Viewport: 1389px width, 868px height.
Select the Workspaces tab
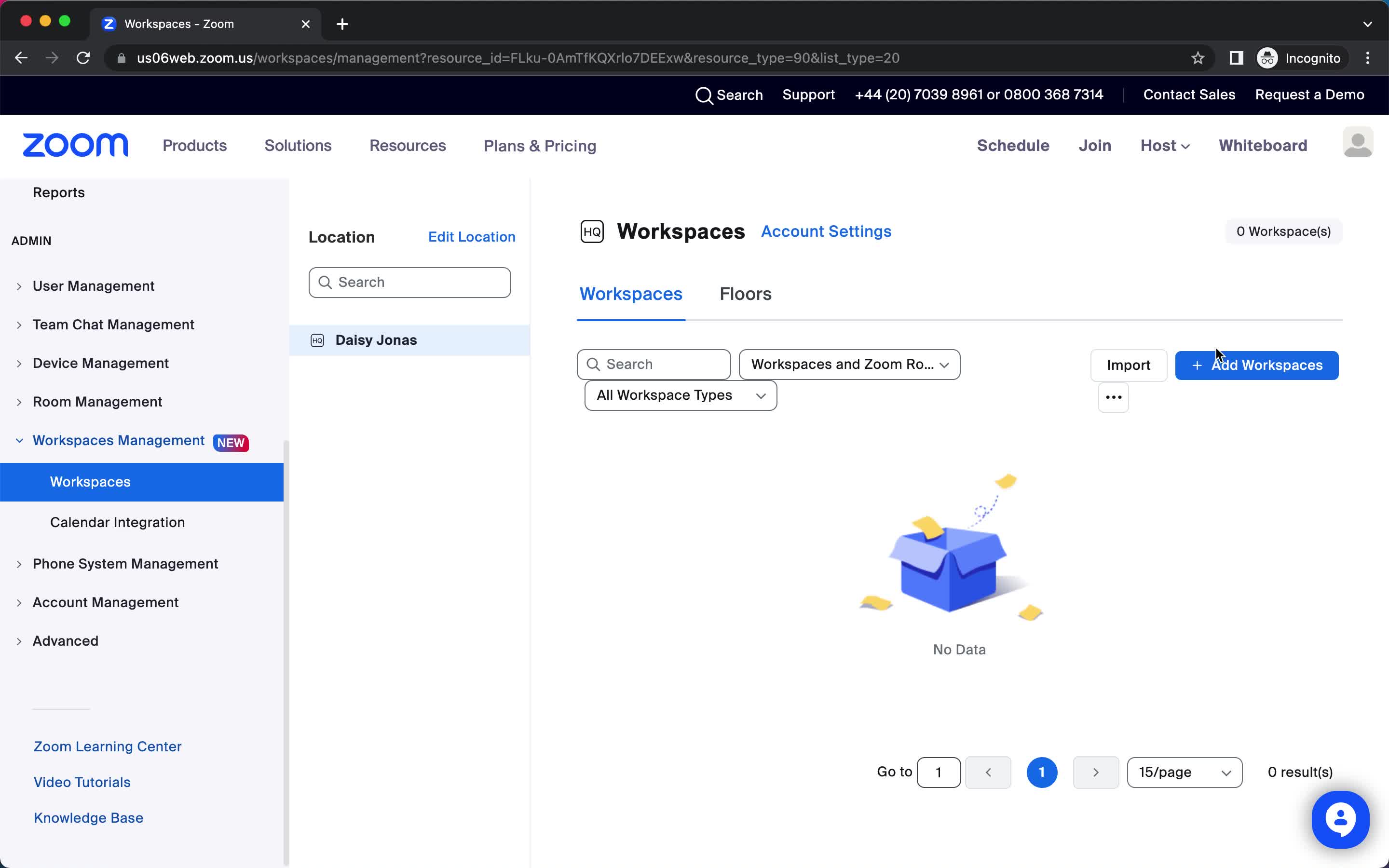(631, 294)
